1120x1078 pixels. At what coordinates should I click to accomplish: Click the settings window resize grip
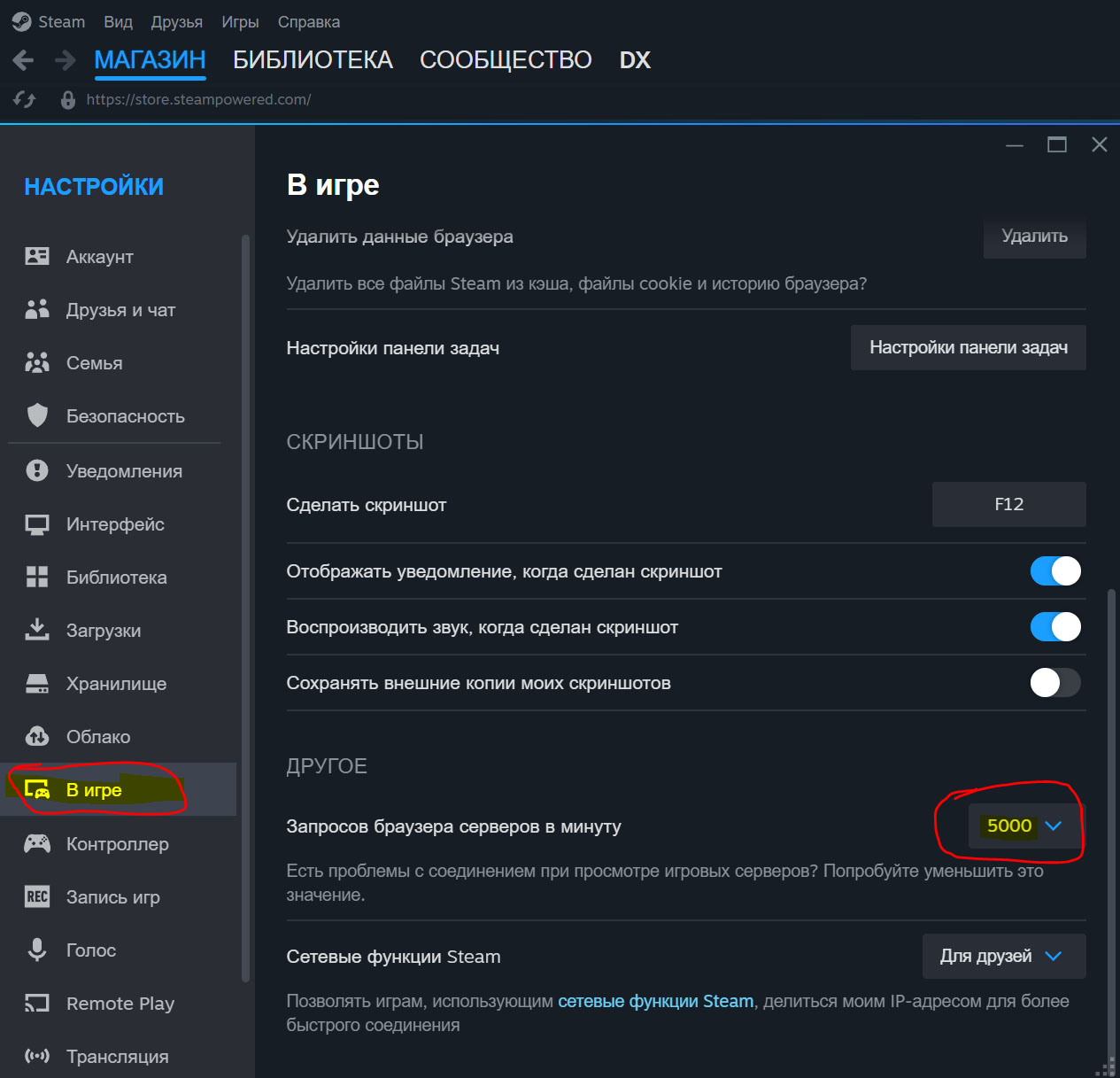click(1105, 1067)
